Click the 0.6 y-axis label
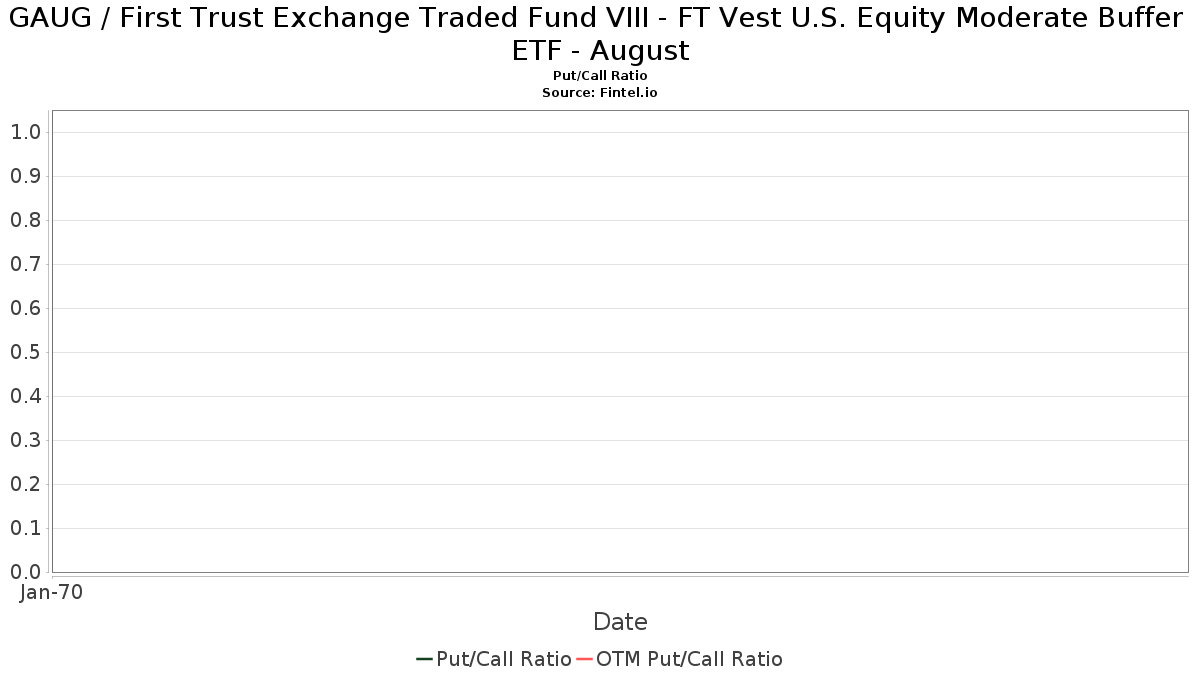This screenshot has height=675, width=1200. [25, 308]
